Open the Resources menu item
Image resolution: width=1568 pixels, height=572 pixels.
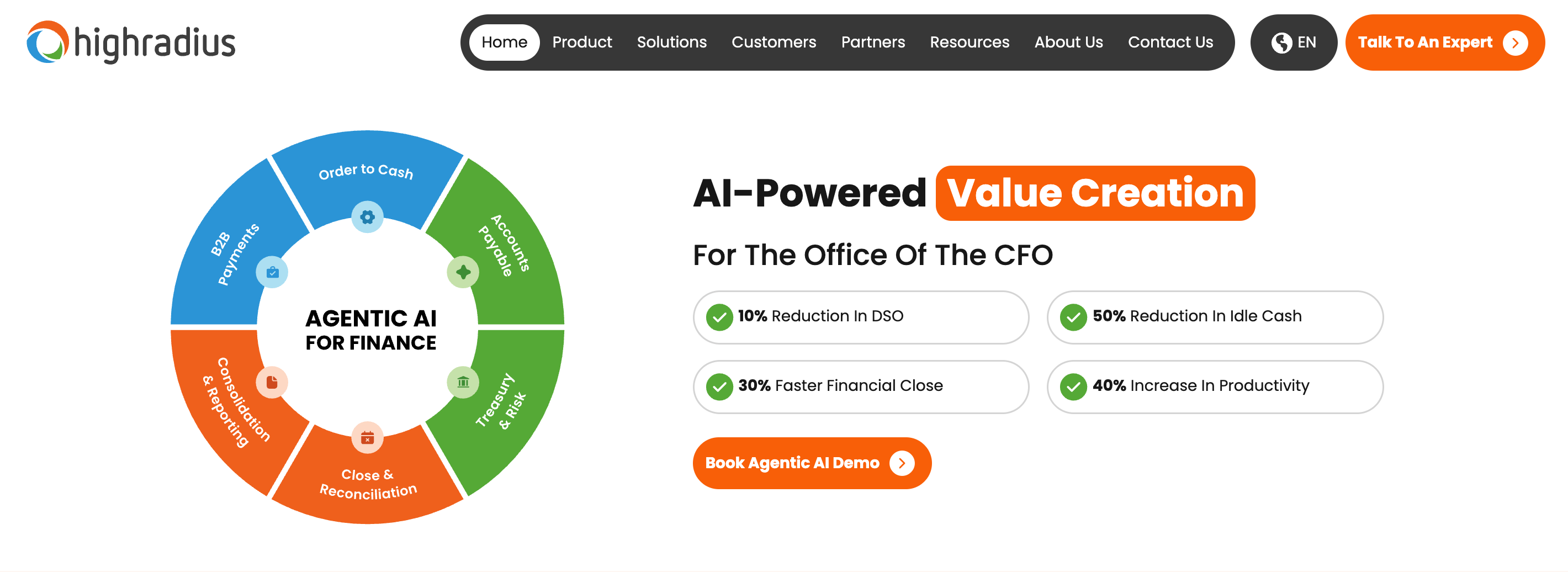point(969,42)
